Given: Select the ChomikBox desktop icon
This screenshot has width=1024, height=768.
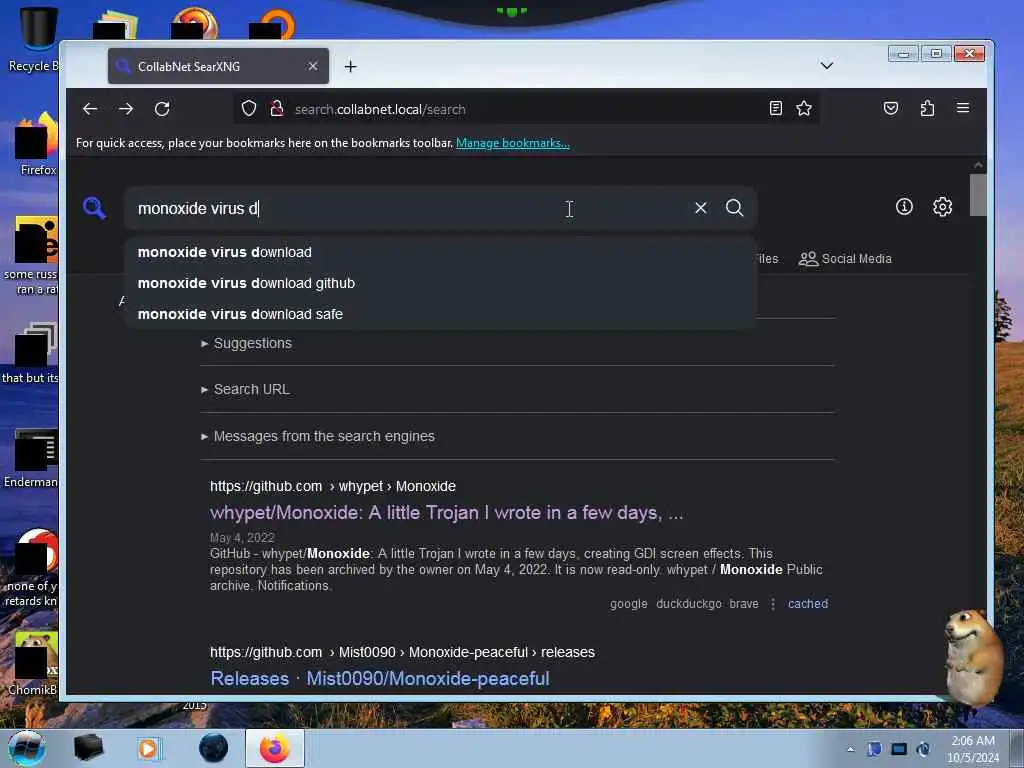Looking at the screenshot, I should click(34, 664).
